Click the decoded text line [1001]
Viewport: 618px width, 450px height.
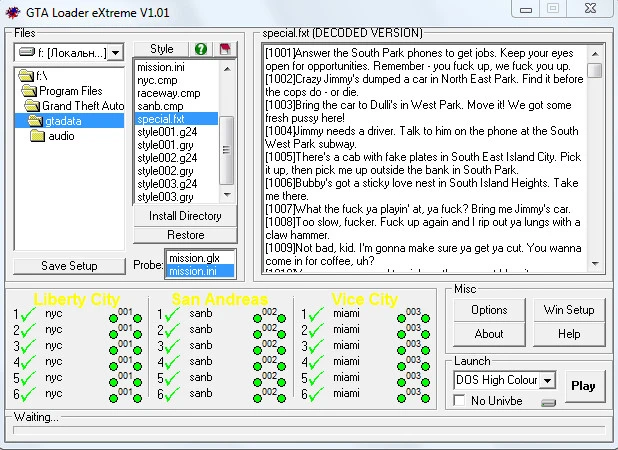(419, 60)
